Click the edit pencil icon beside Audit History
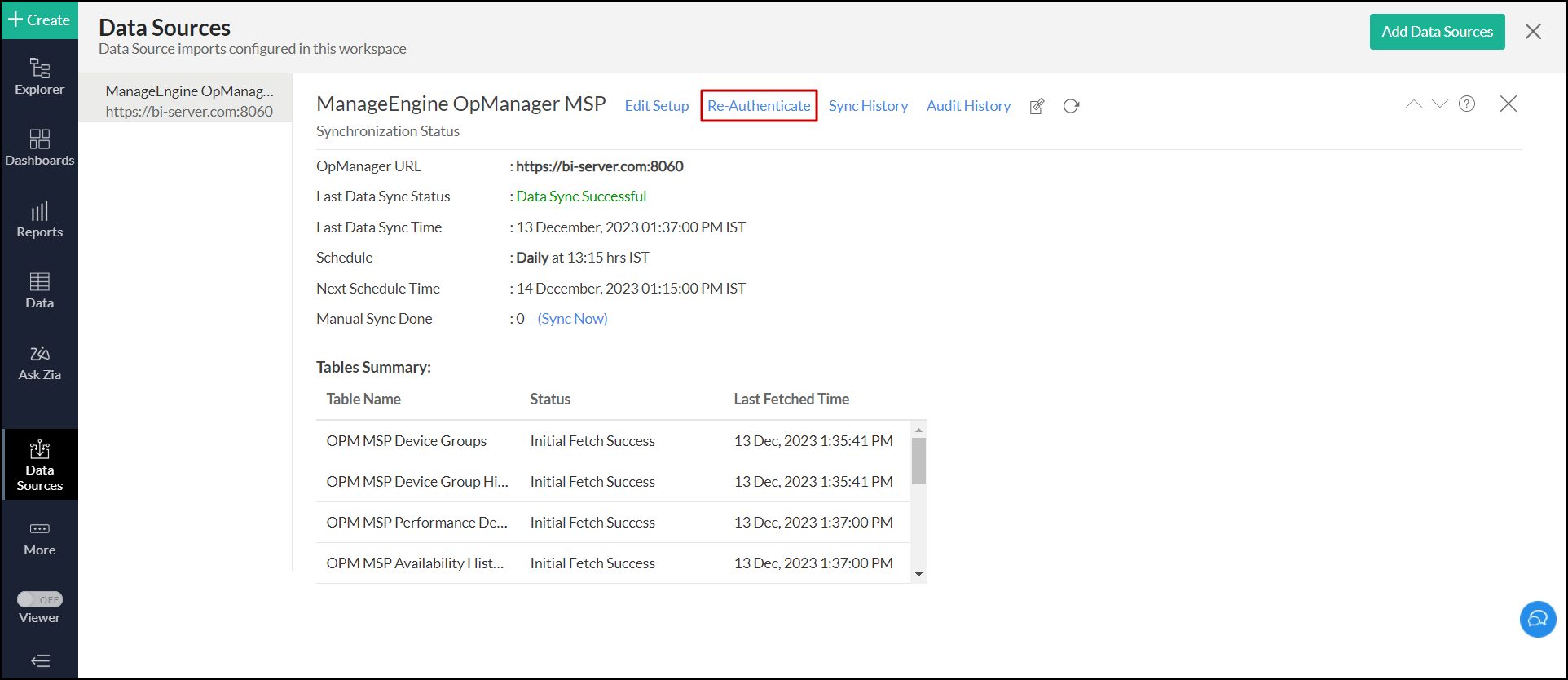 [1037, 106]
